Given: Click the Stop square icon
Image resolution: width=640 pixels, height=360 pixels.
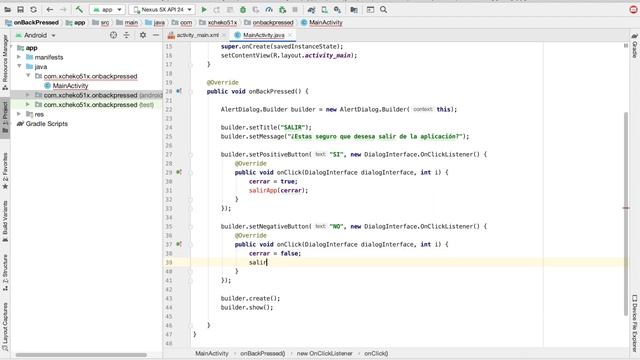Looking at the screenshot, I should (x=295, y=9).
